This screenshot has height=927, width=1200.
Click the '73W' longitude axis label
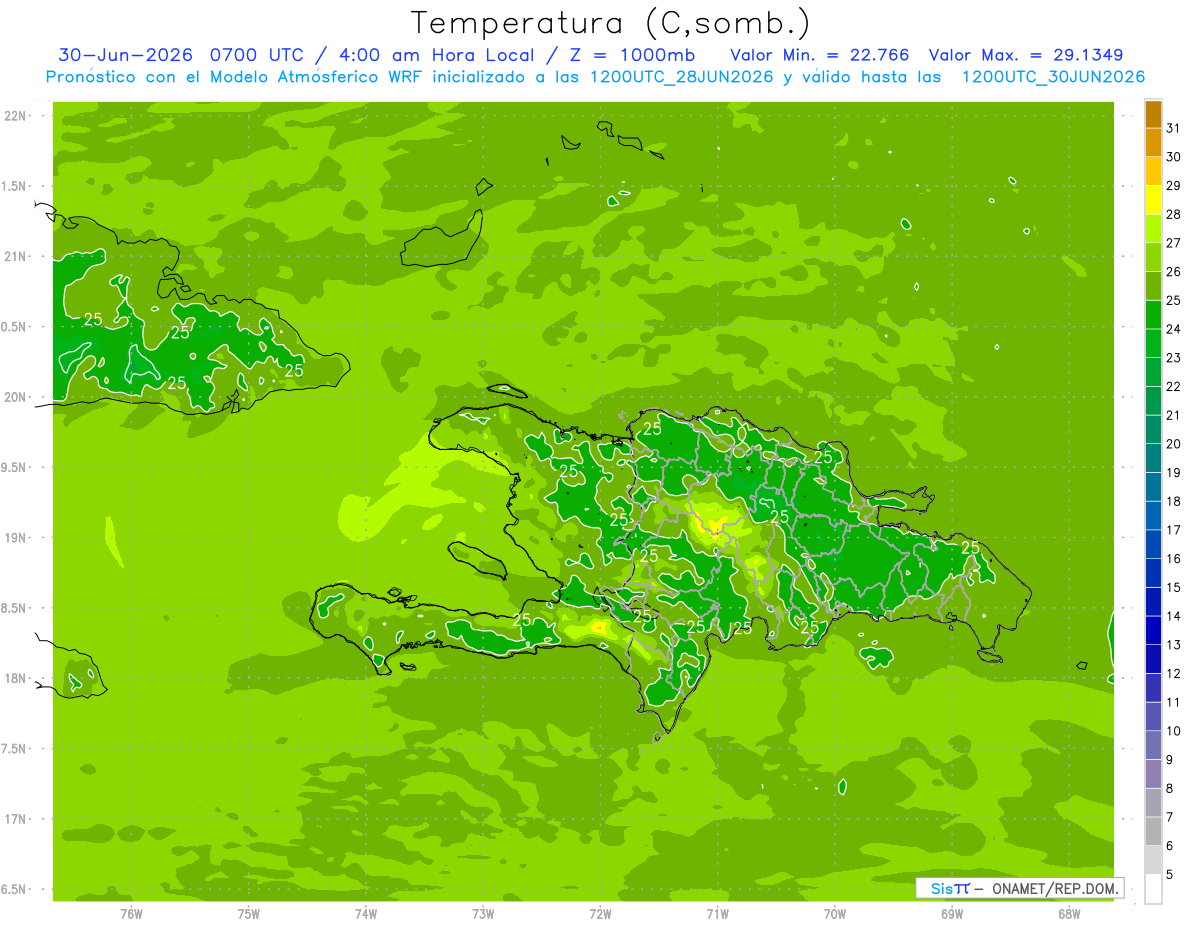pos(483,914)
